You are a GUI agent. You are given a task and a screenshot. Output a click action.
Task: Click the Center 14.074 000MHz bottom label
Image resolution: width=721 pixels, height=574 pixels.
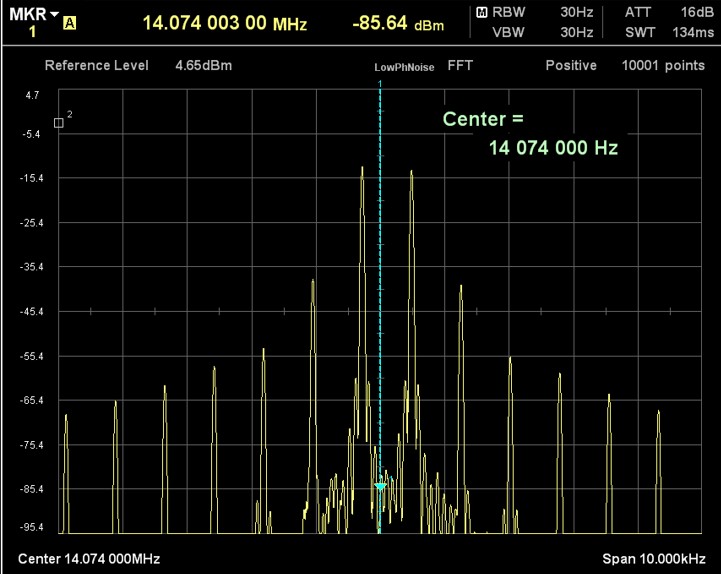pyautogui.click(x=89, y=558)
